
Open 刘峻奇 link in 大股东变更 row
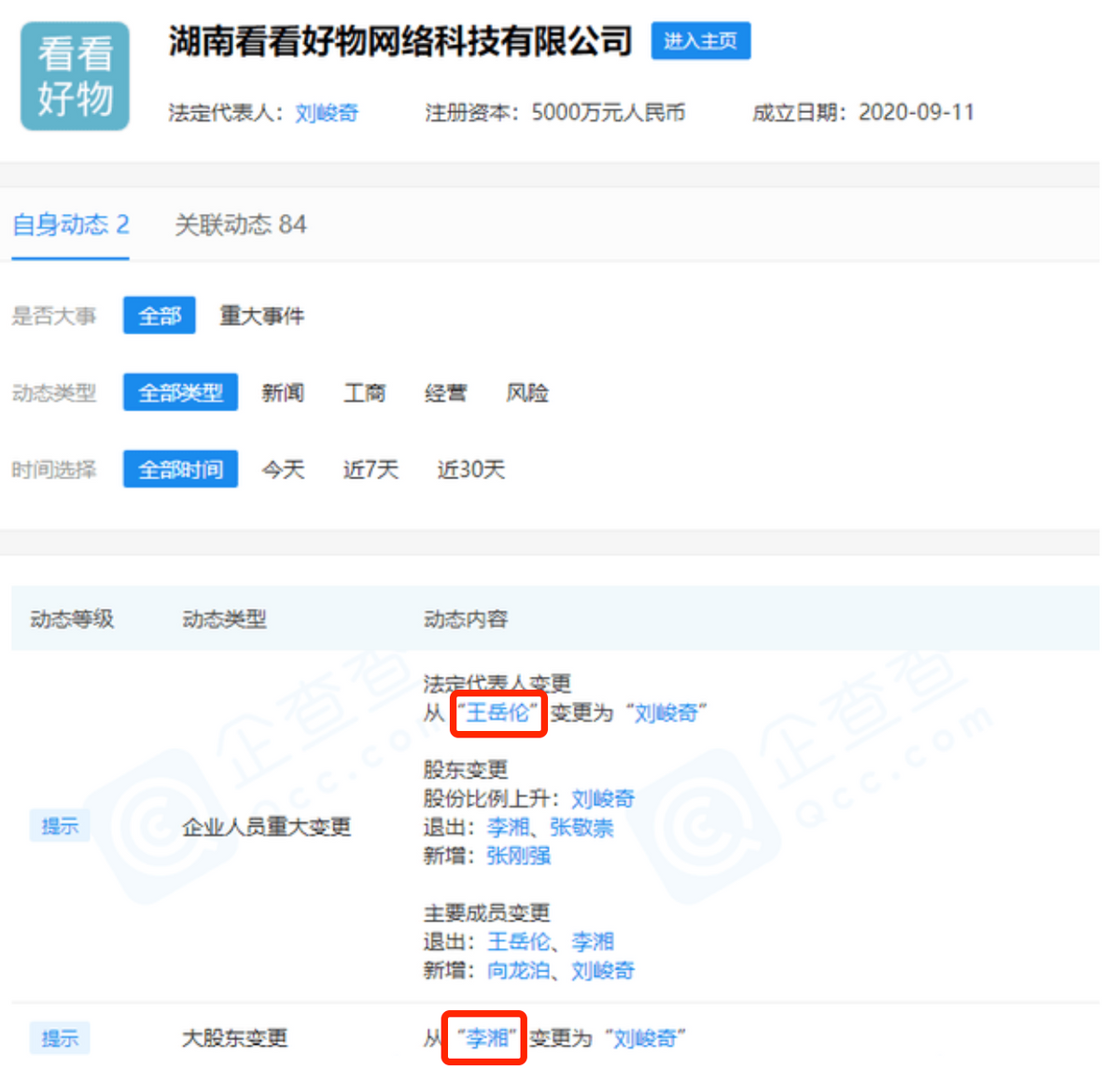pos(646,1038)
